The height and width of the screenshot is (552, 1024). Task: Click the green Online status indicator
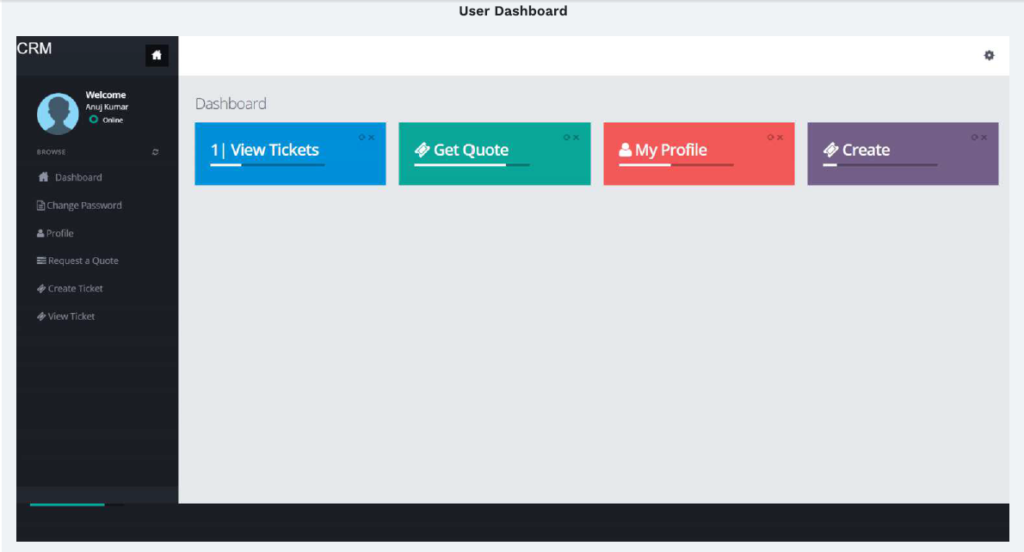point(93,120)
